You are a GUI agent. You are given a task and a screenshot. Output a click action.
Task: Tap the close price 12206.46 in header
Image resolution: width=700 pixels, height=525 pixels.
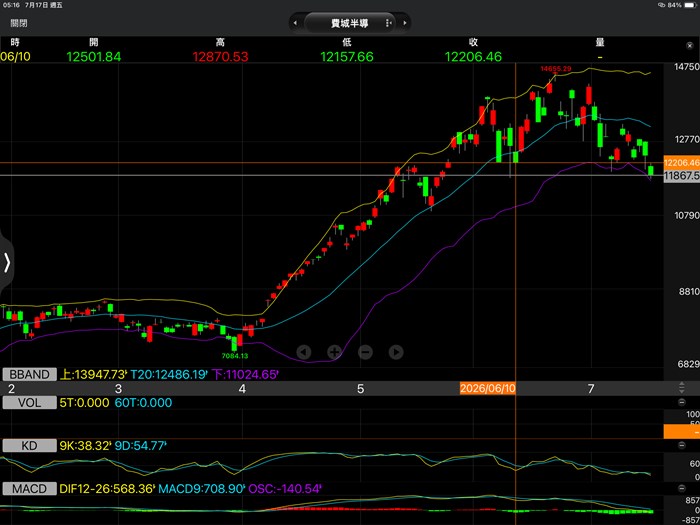tap(473, 57)
